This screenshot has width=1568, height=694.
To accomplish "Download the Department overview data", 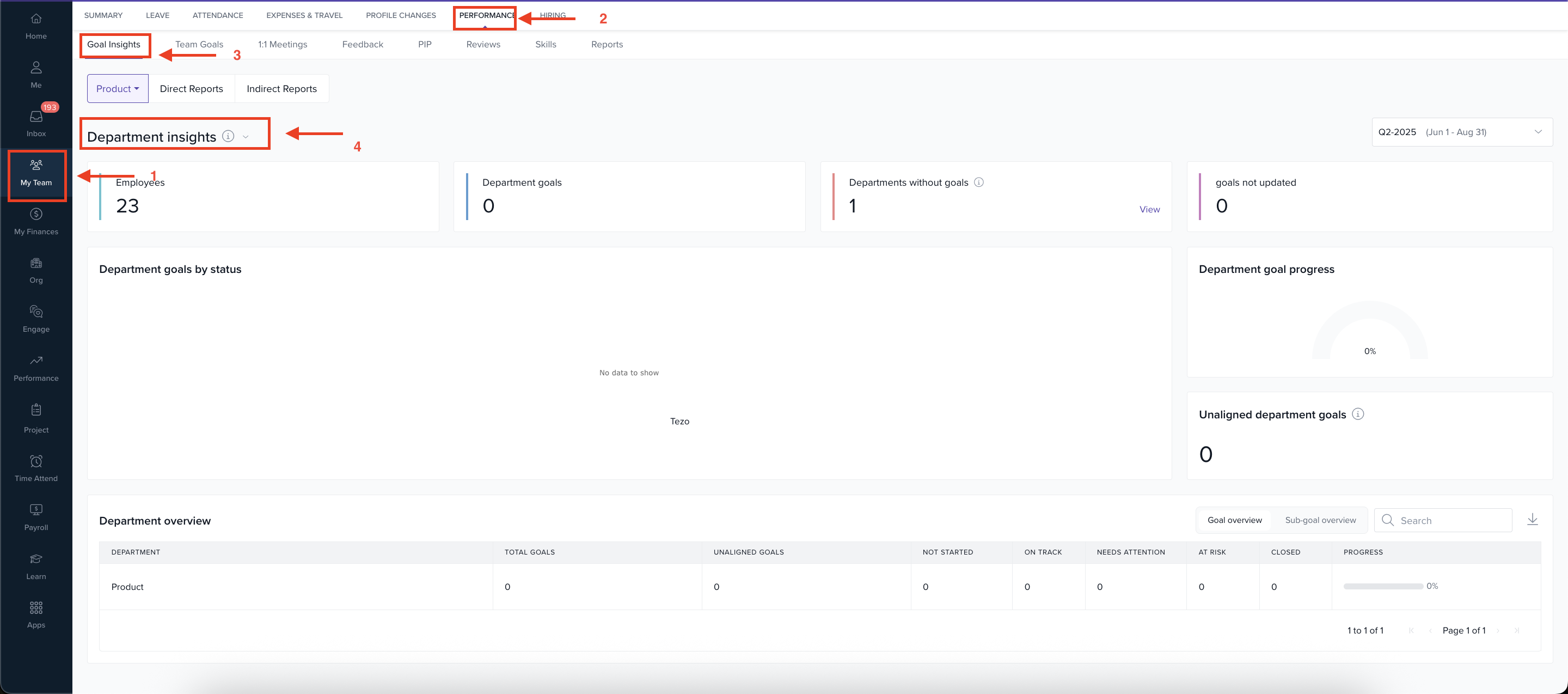I will [x=1533, y=519].
